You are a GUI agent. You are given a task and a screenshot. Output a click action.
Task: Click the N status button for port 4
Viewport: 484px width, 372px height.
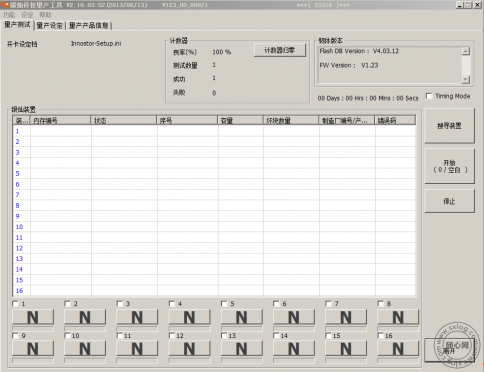(x=189, y=317)
